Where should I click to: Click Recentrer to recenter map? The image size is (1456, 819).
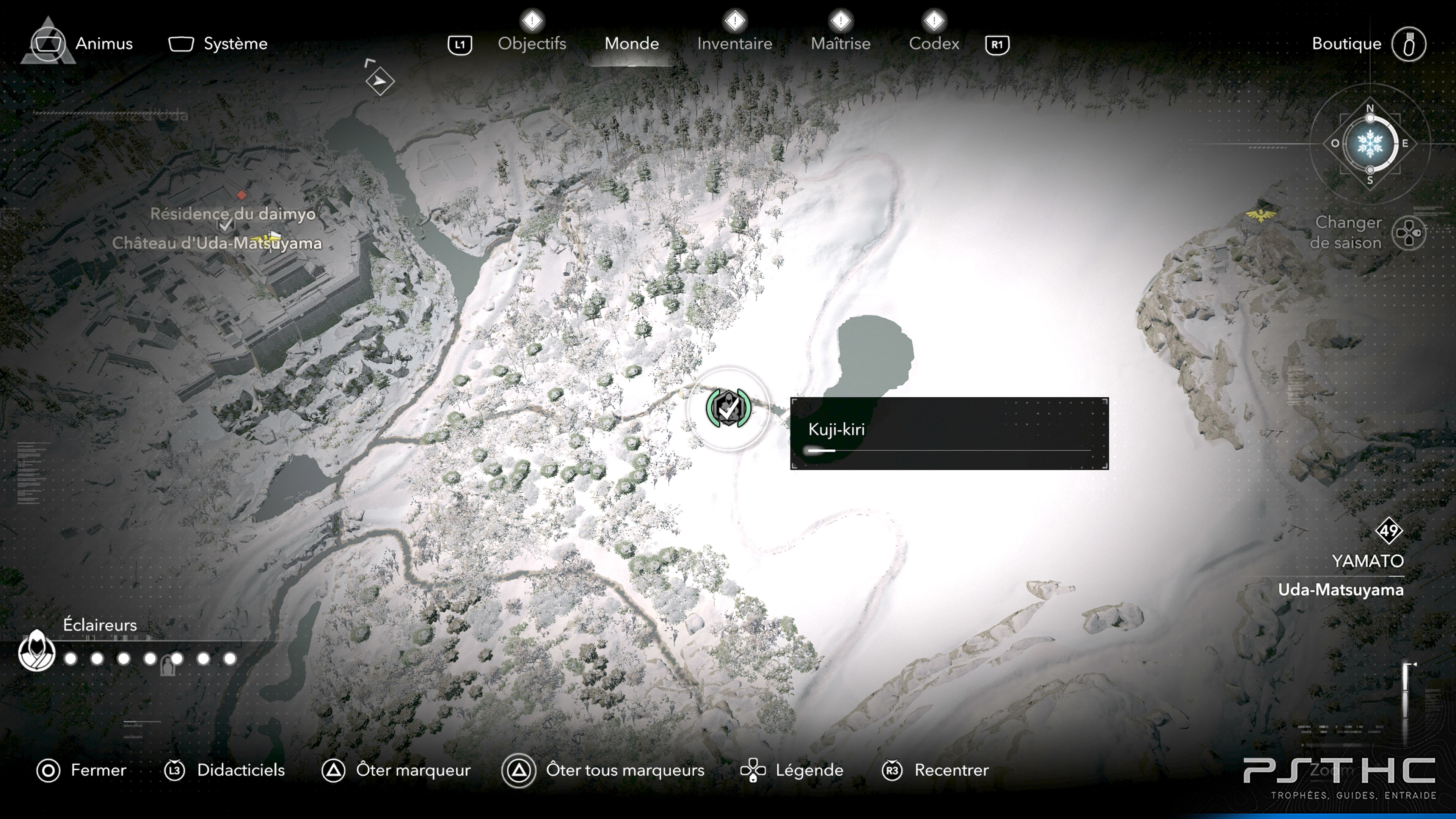coord(952,770)
